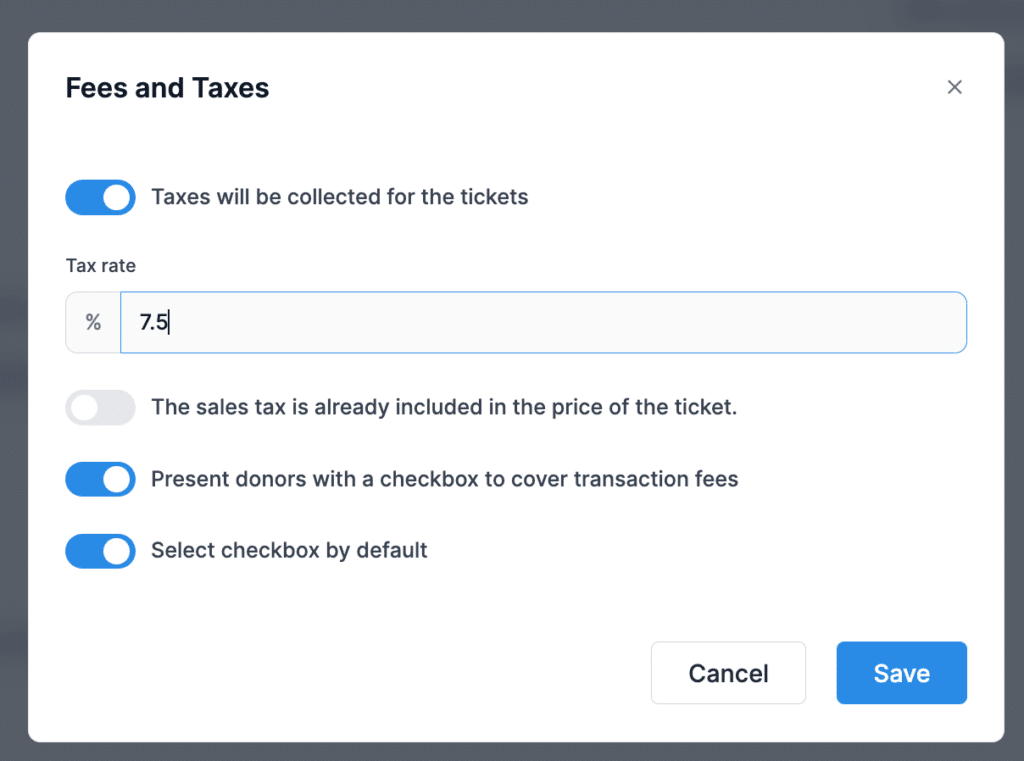1024x761 pixels.
Task: Click the Select checkbox by default label
Action: (x=288, y=550)
